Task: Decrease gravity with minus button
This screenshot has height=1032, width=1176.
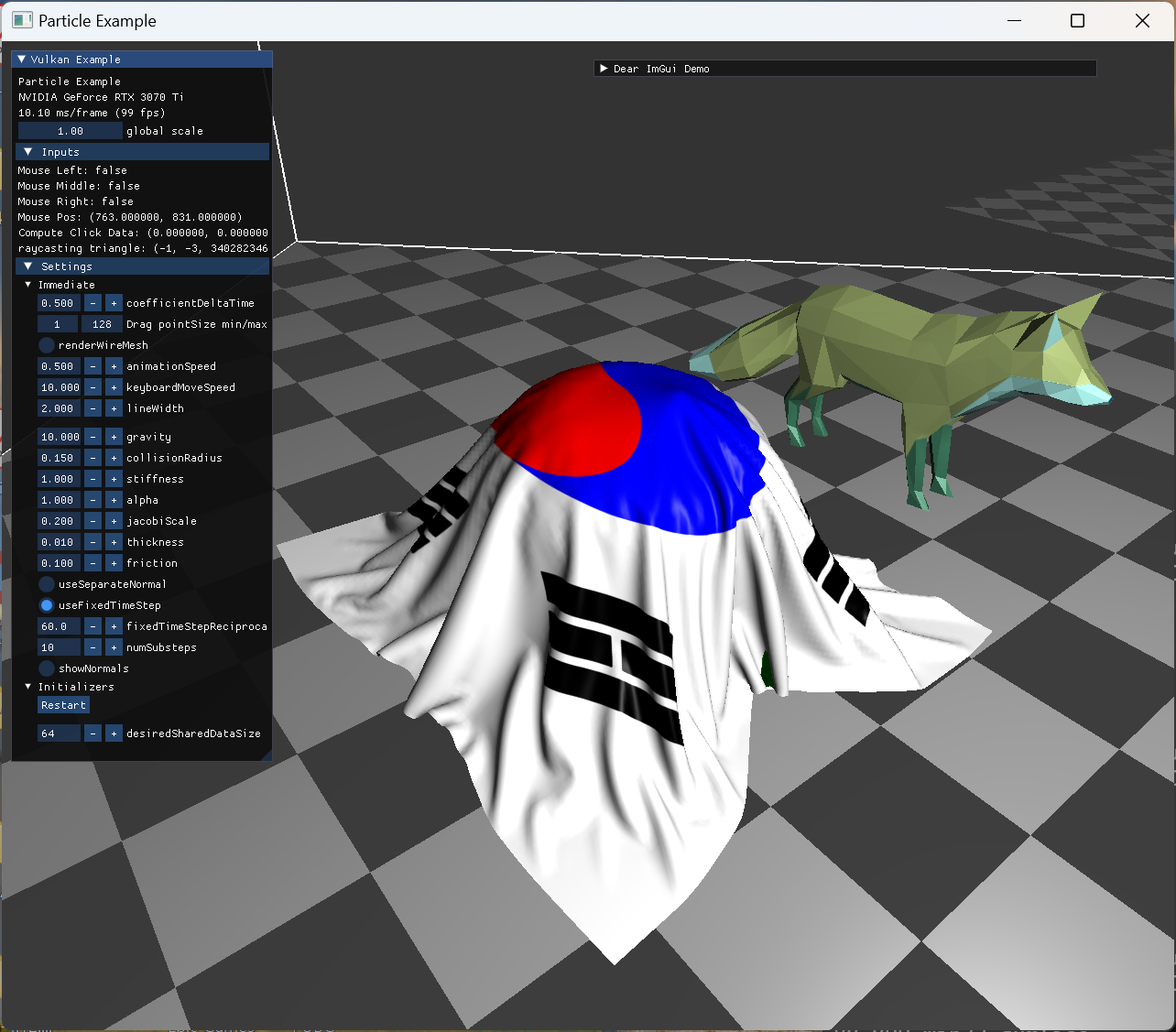Action: pos(93,437)
